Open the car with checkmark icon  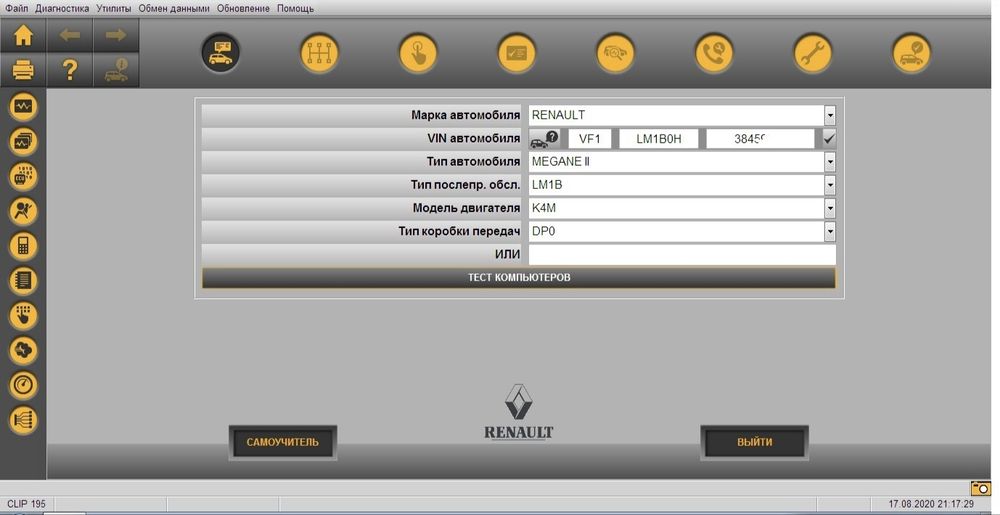(x=911, y=53)
